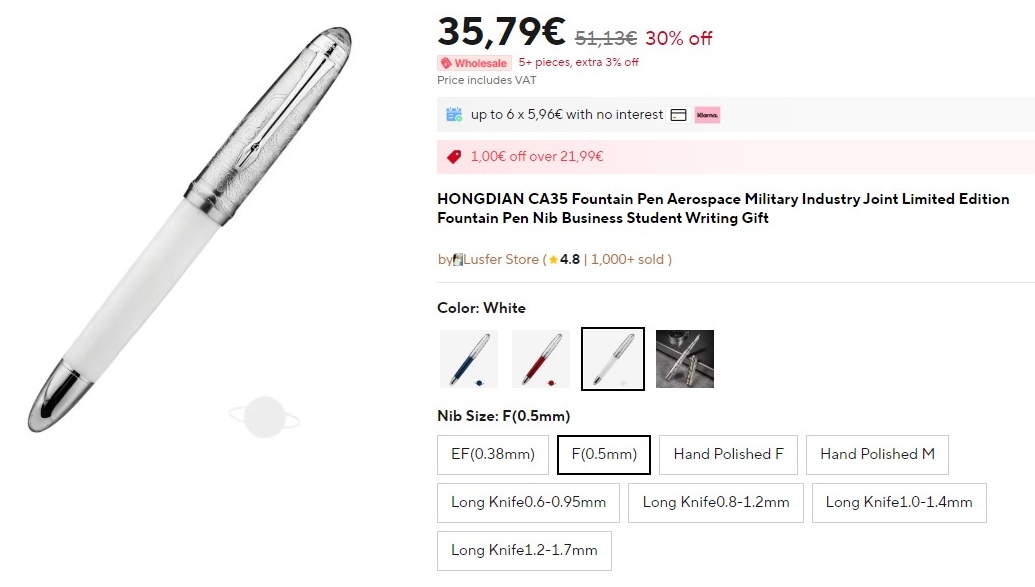
Task: Select the blue pen color option
Action: [x=469, y=359]
